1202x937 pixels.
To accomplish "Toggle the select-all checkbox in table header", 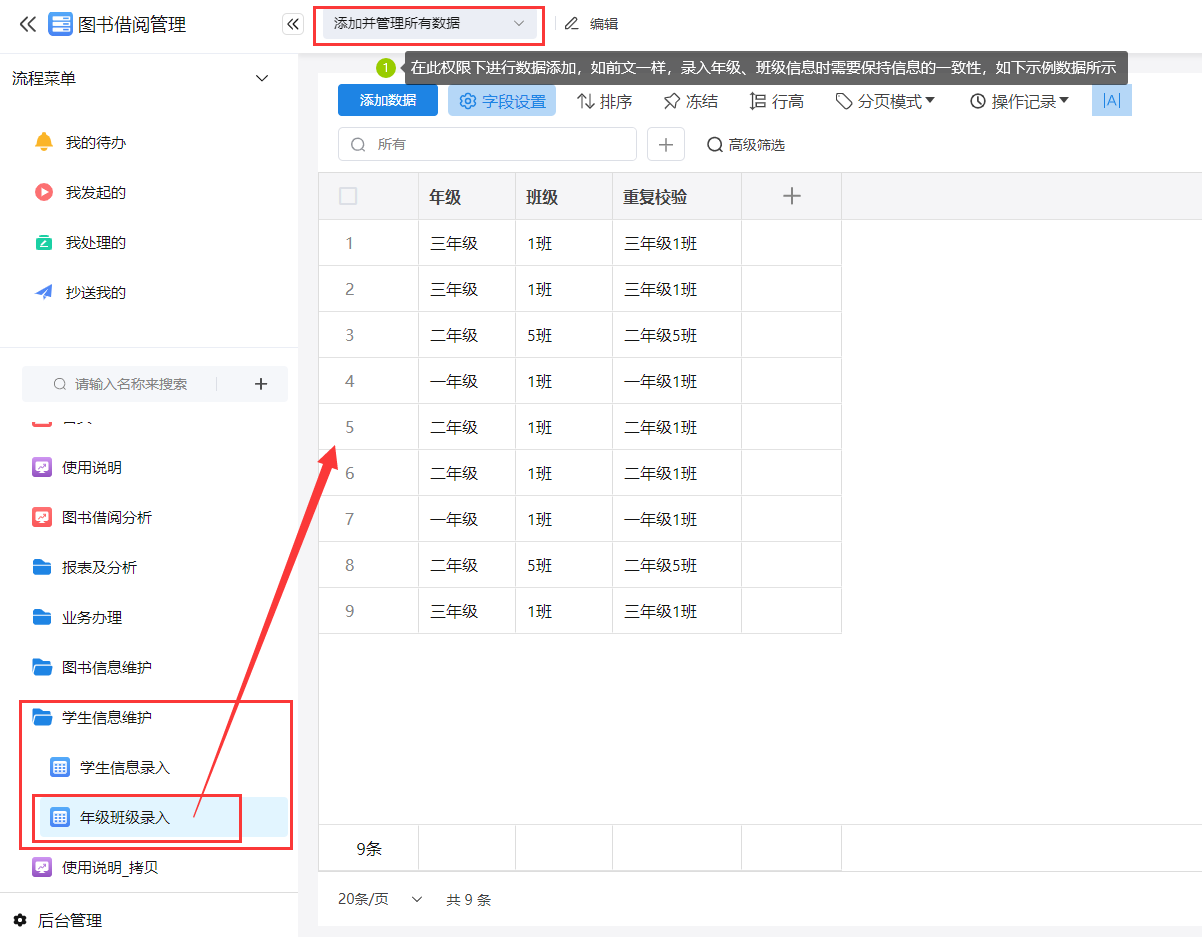I will (x=348, y=196).
